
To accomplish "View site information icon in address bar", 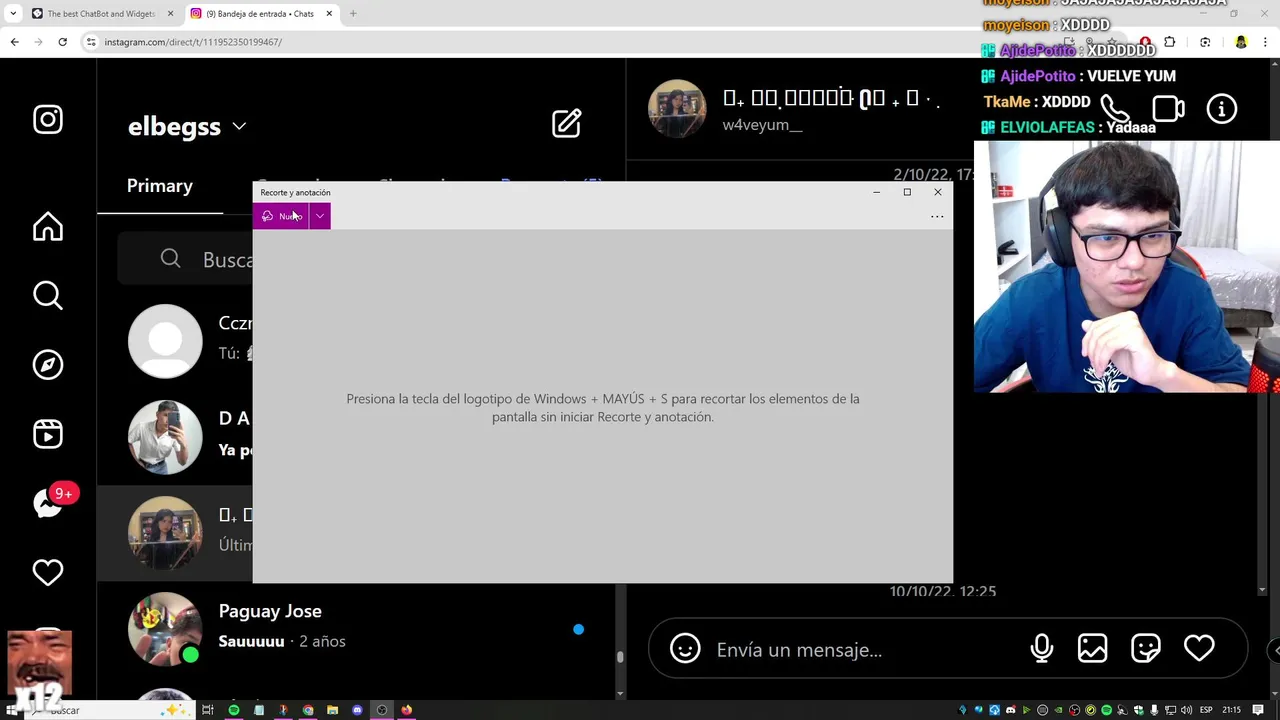I will 91,42.
